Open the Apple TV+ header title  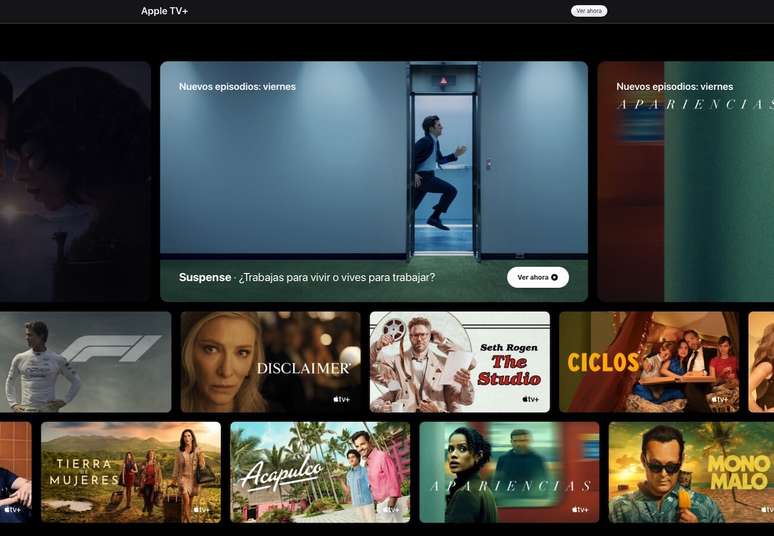(x=164, y=11)
